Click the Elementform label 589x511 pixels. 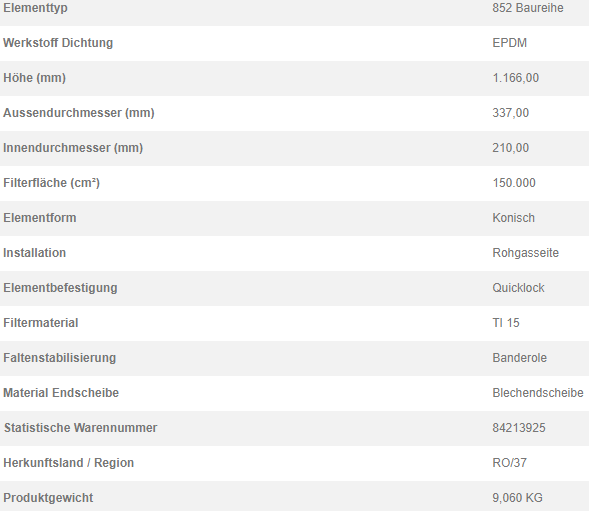point(40,218)
